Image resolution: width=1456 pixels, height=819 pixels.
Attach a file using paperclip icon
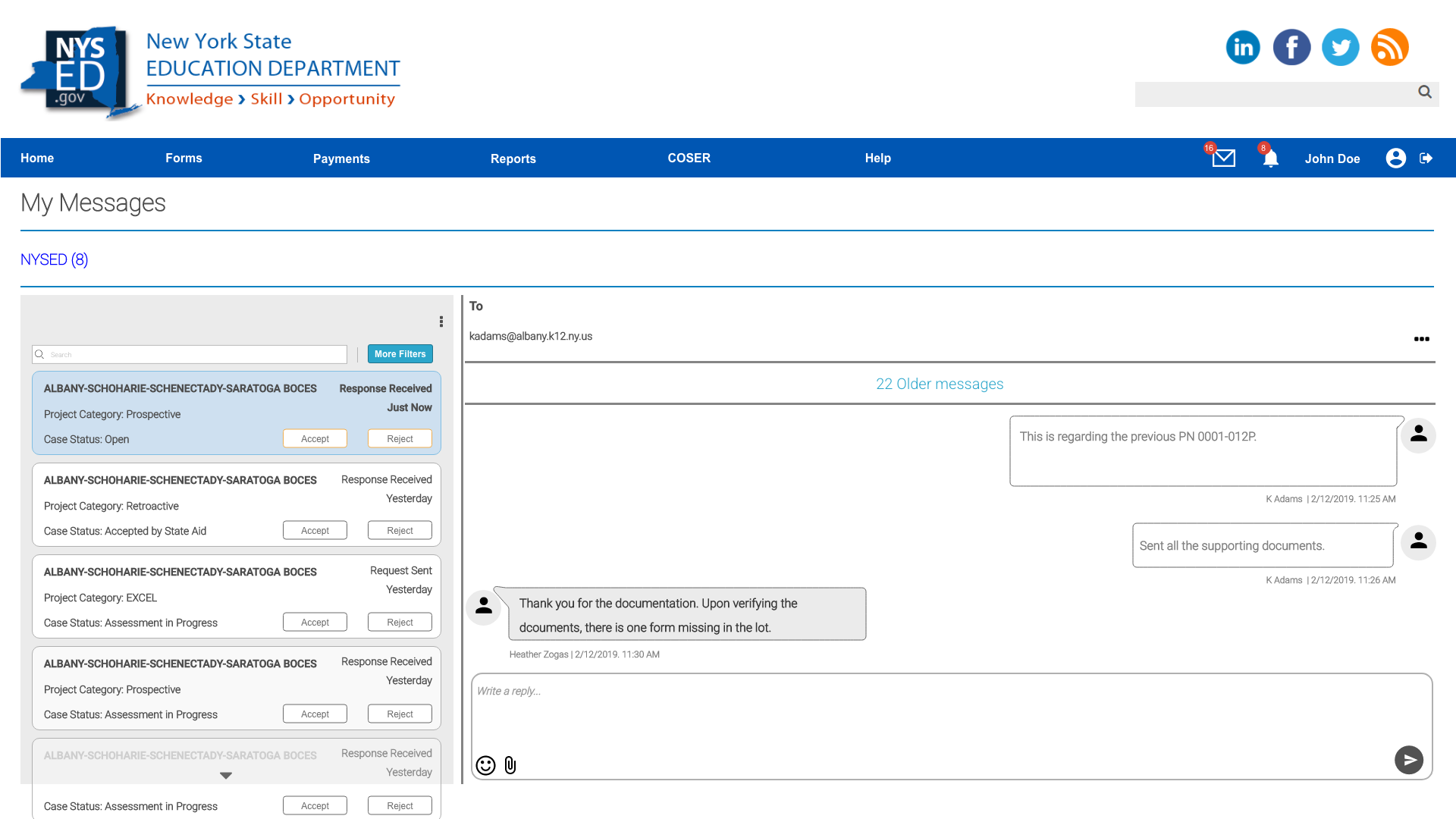[x=510, y=765]
